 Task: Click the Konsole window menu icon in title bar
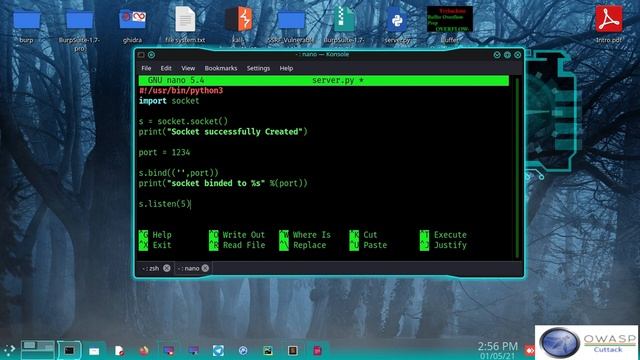point(141,55)
